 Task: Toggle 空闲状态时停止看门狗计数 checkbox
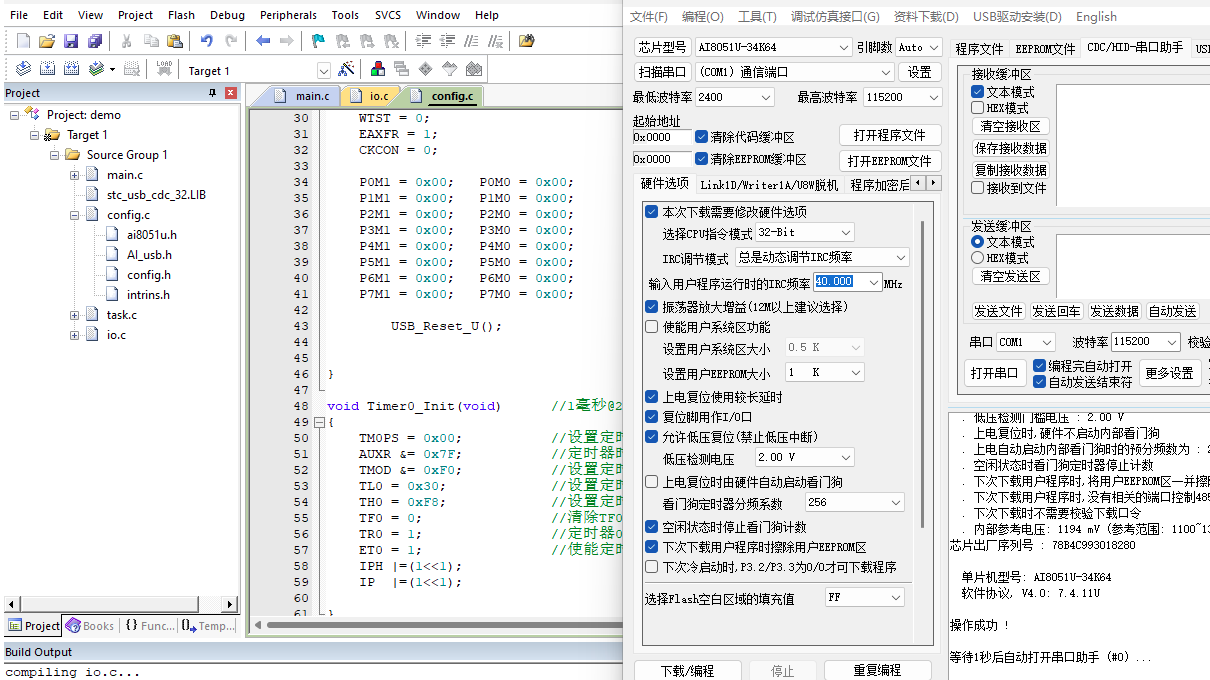[652, 527]
